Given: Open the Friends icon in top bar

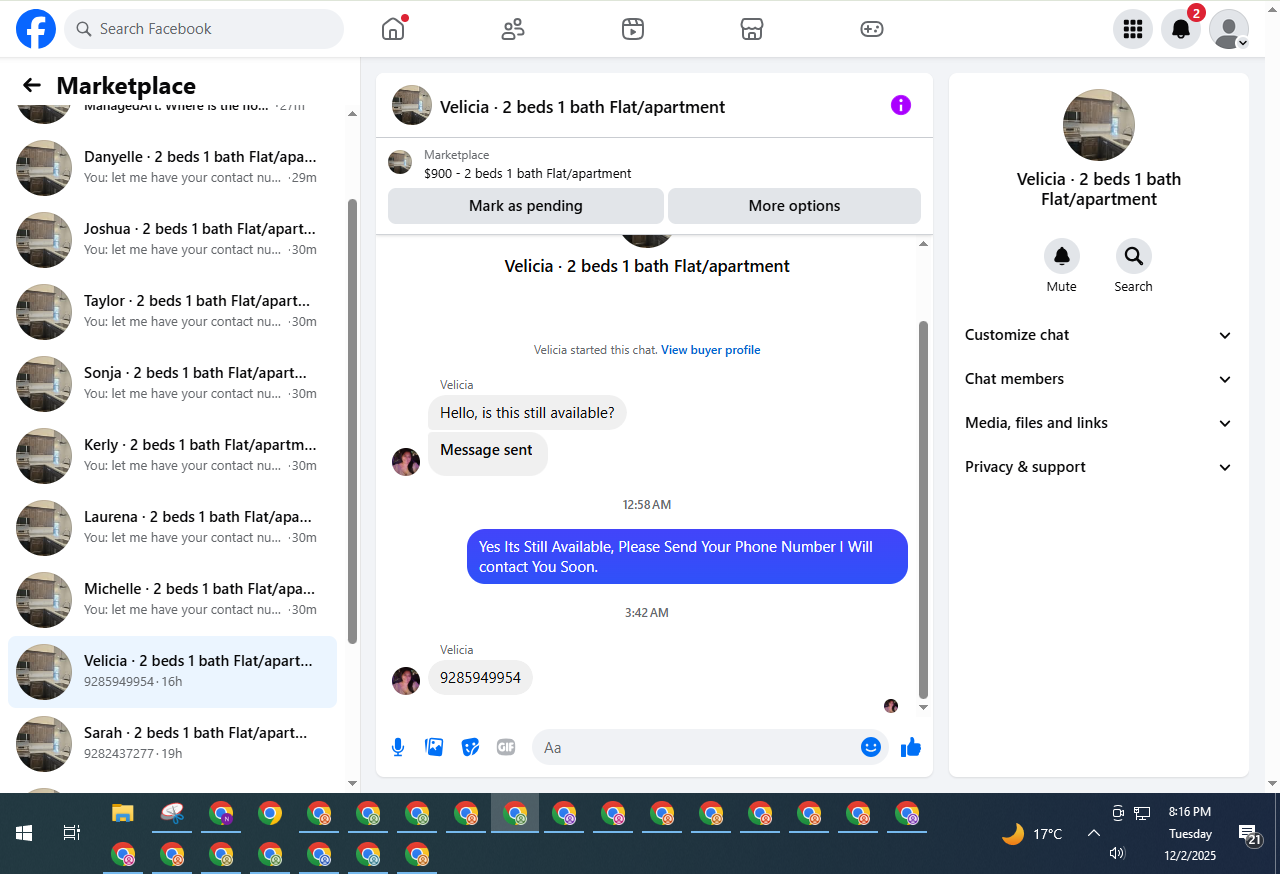Looking at the screenshot, I should coord(513,29).
